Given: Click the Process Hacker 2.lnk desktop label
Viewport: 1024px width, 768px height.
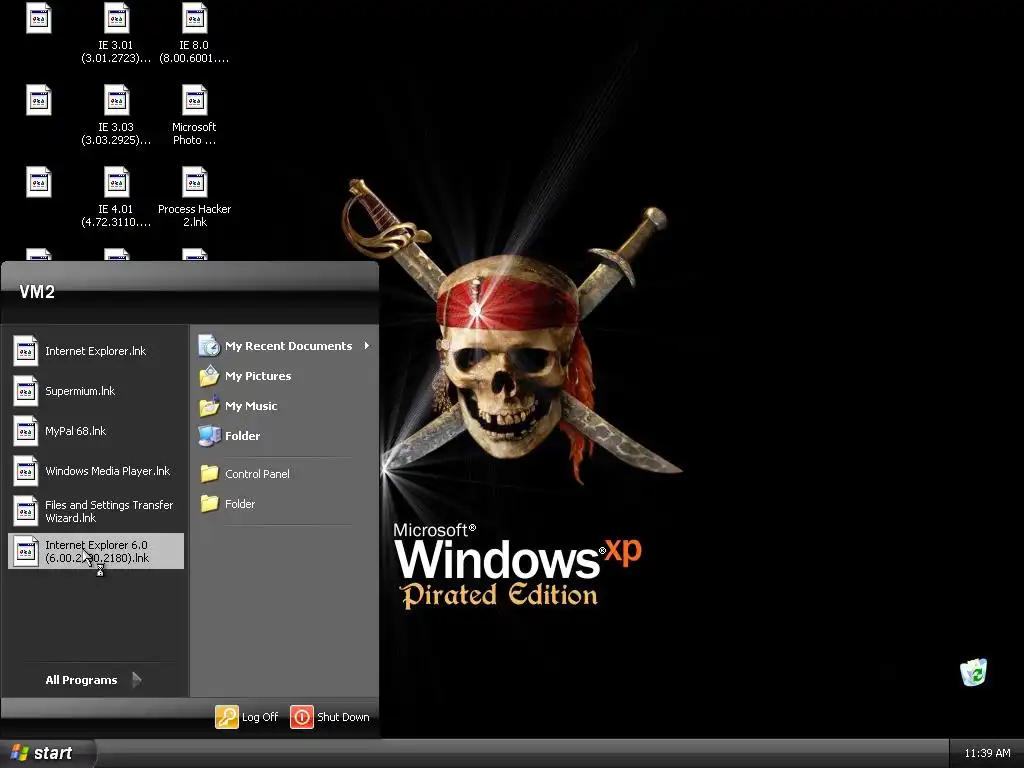Looking at the screenshot, I should point(195,216).
